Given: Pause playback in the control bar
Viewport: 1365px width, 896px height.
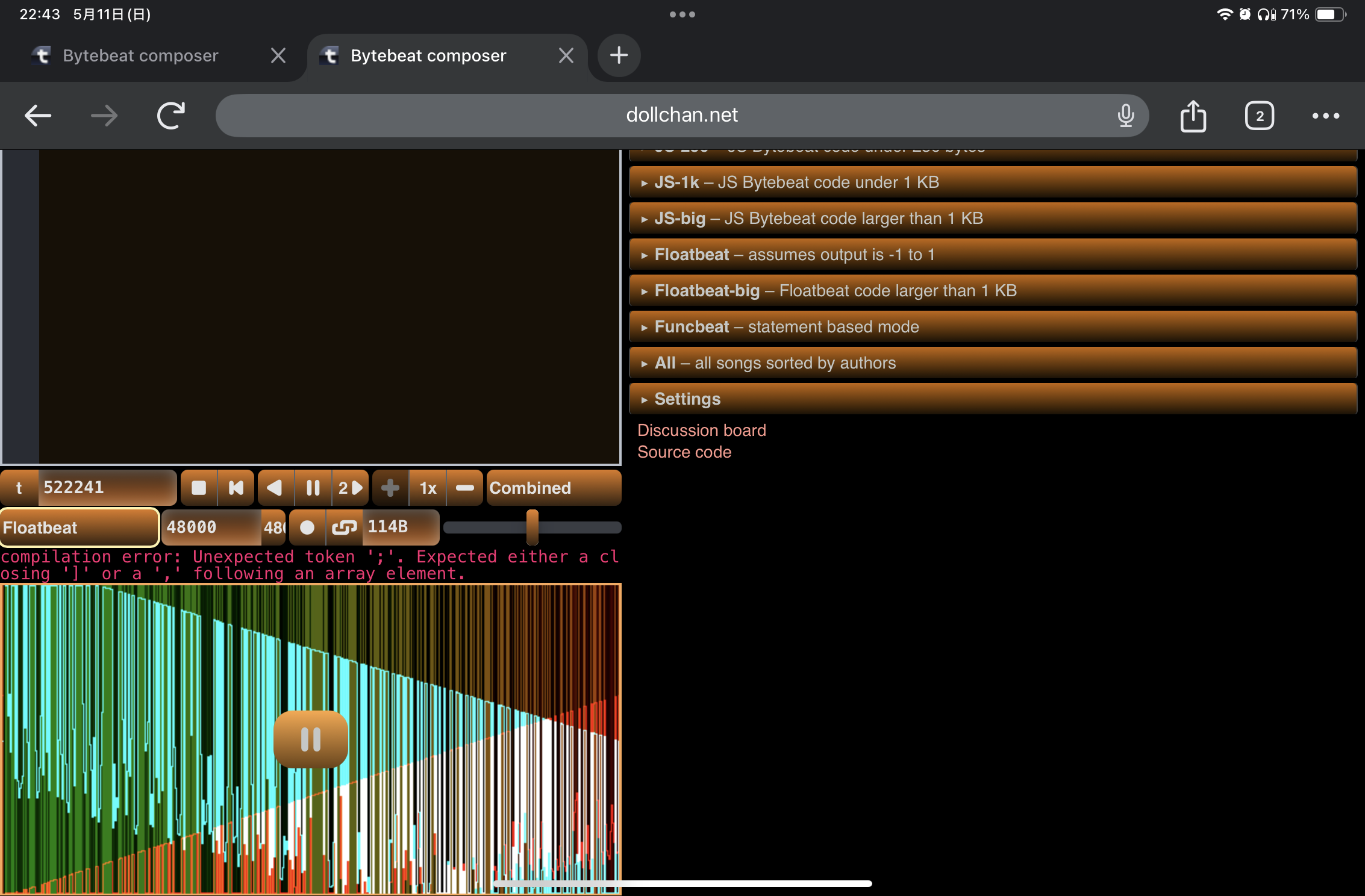Looking at the screenshot, I should [313, 488].
